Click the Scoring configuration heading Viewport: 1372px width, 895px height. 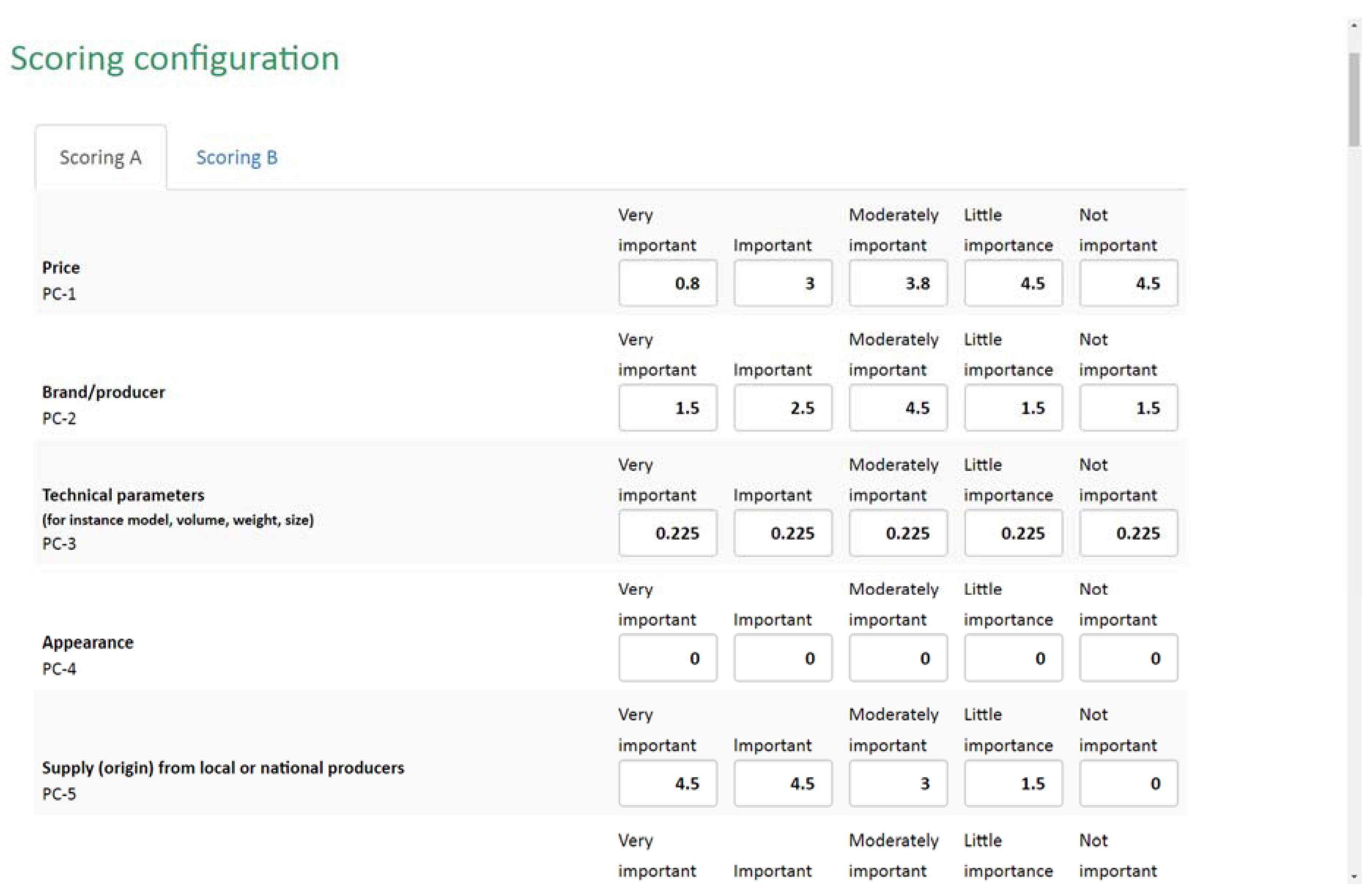coord(175,59)
